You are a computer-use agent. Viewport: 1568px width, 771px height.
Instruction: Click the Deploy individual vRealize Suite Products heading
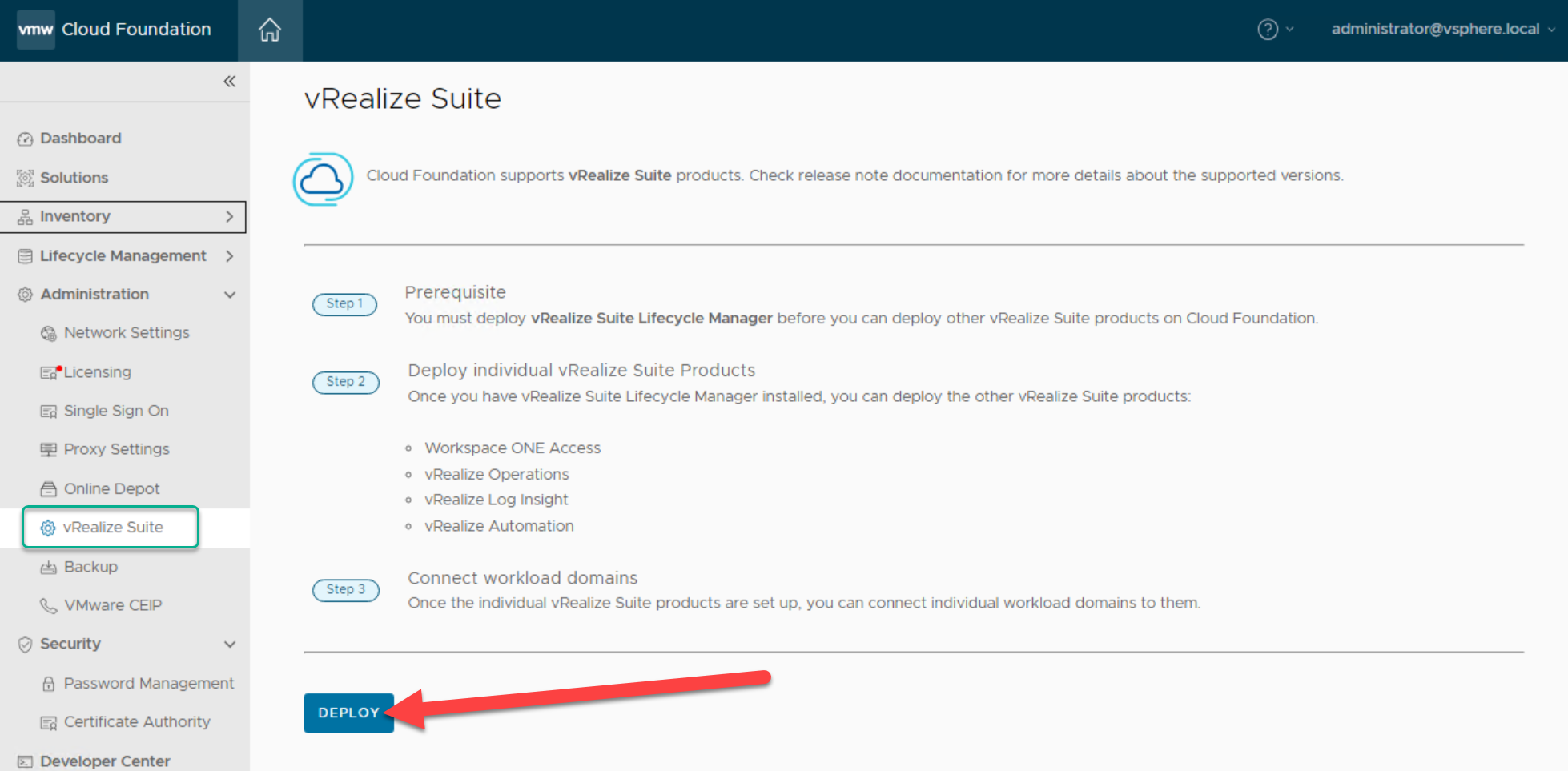(581, 371)
